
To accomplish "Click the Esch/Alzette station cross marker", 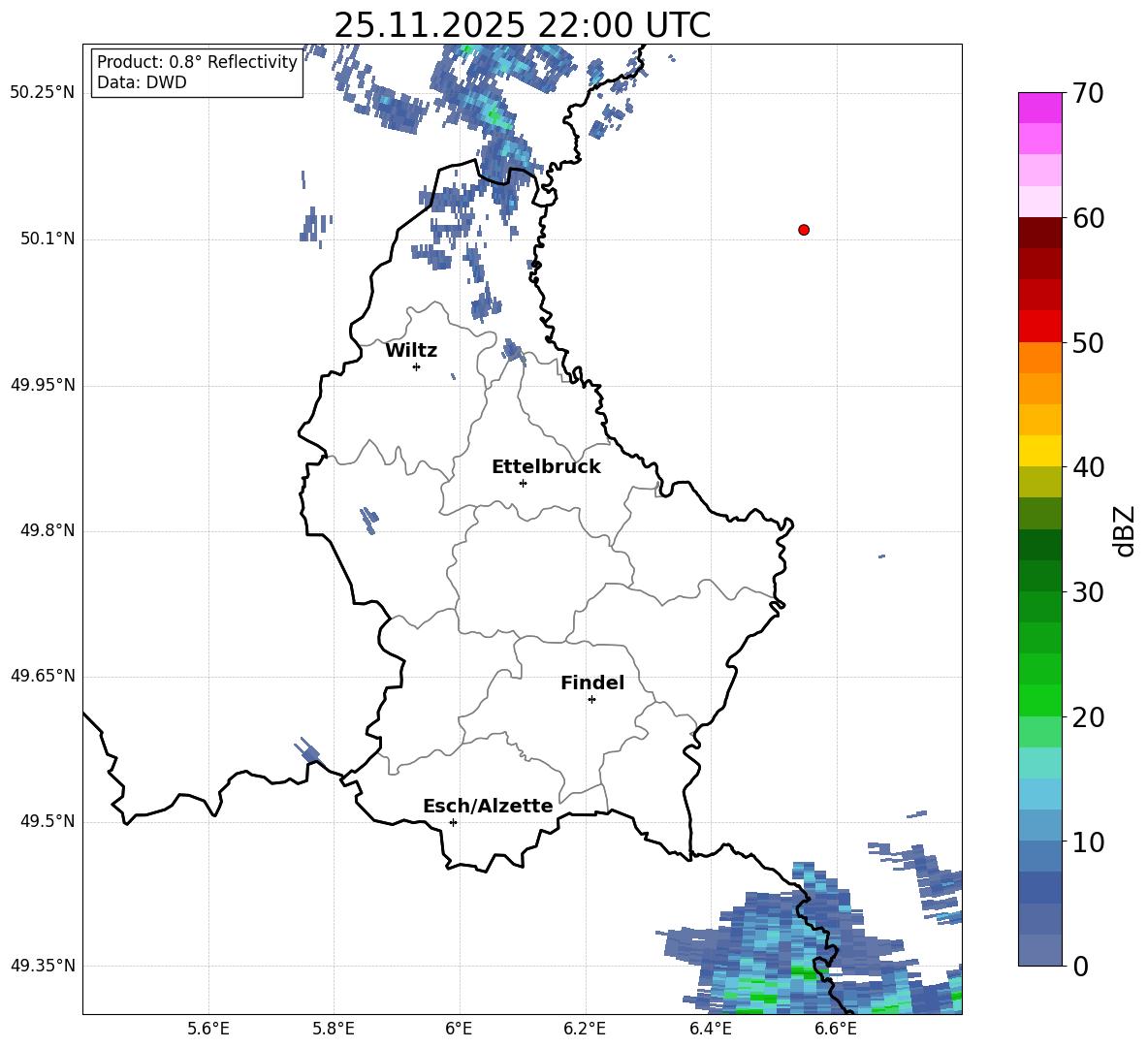I will [453, 822].
